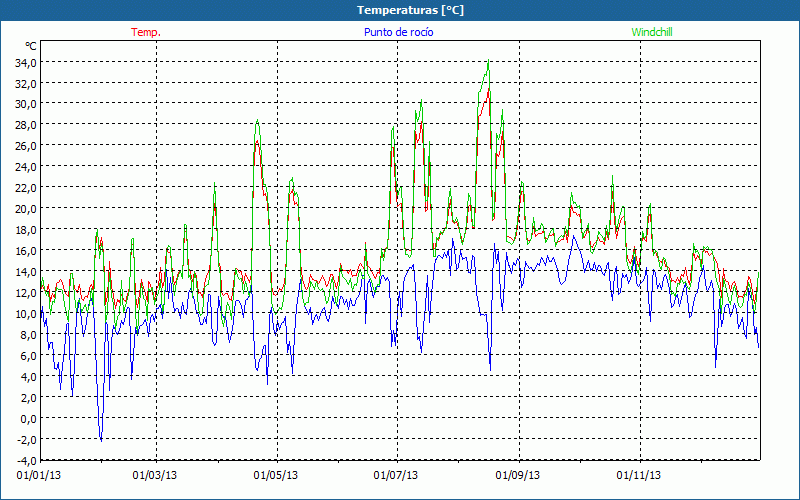Image resolution: width=800 pixels, height=500 pixels.
Task: Select the green Windchill legend label
Action: point(652,32)
